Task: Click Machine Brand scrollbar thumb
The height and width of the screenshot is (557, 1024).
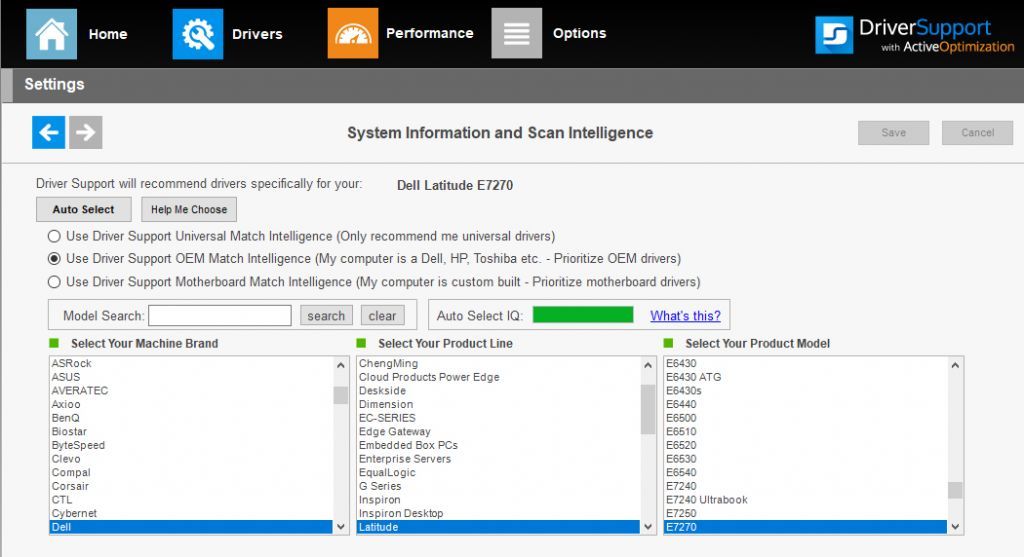Action: tap(341, 395)
